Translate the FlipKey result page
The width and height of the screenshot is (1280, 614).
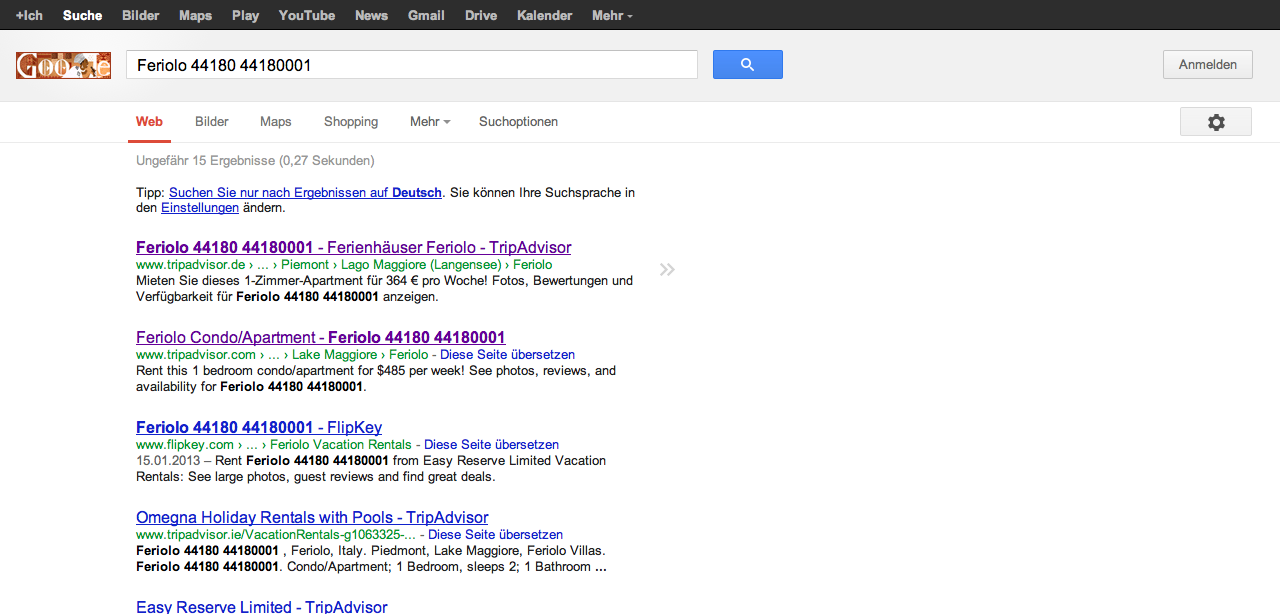tap(491, 445)
